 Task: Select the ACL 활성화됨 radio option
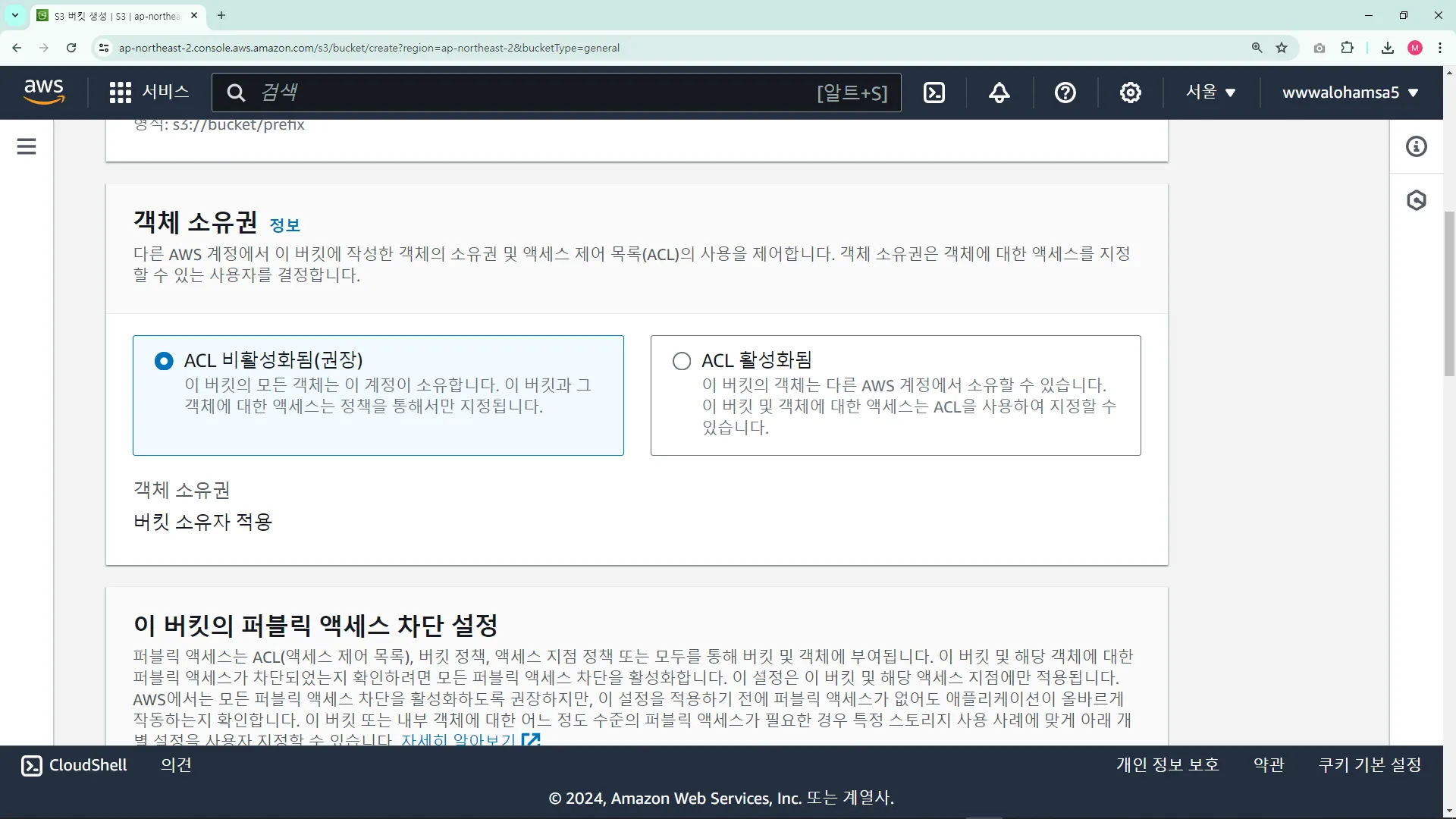coord(682,361)
